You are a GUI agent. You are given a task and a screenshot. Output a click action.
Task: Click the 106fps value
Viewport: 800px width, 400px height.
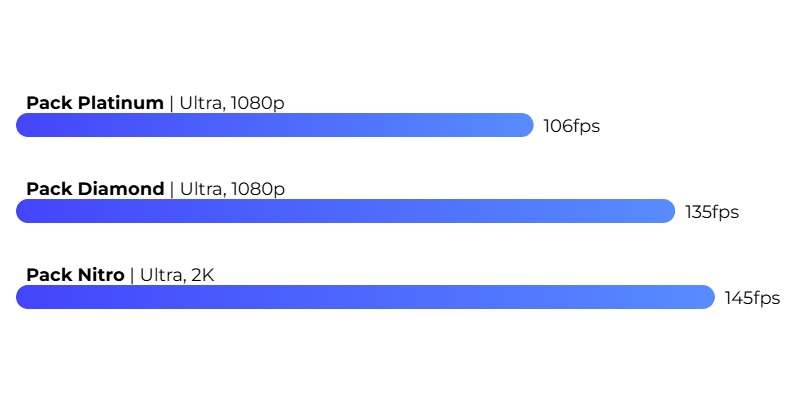571,126
